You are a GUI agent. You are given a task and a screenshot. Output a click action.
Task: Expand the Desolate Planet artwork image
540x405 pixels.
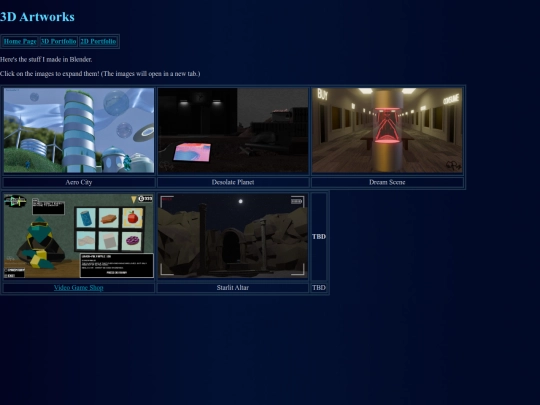pos(233,130)
